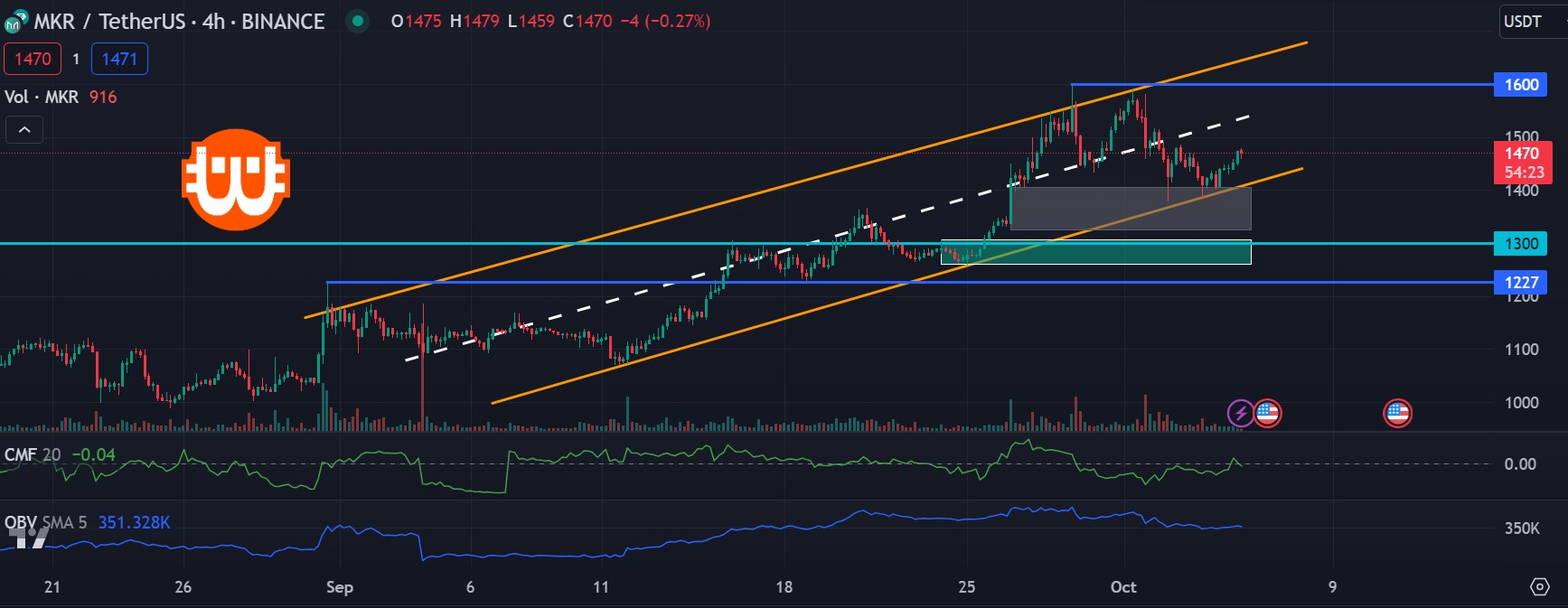Click the spread value 1 between prices
The image size is (1568, 608).
pos(76,59)
